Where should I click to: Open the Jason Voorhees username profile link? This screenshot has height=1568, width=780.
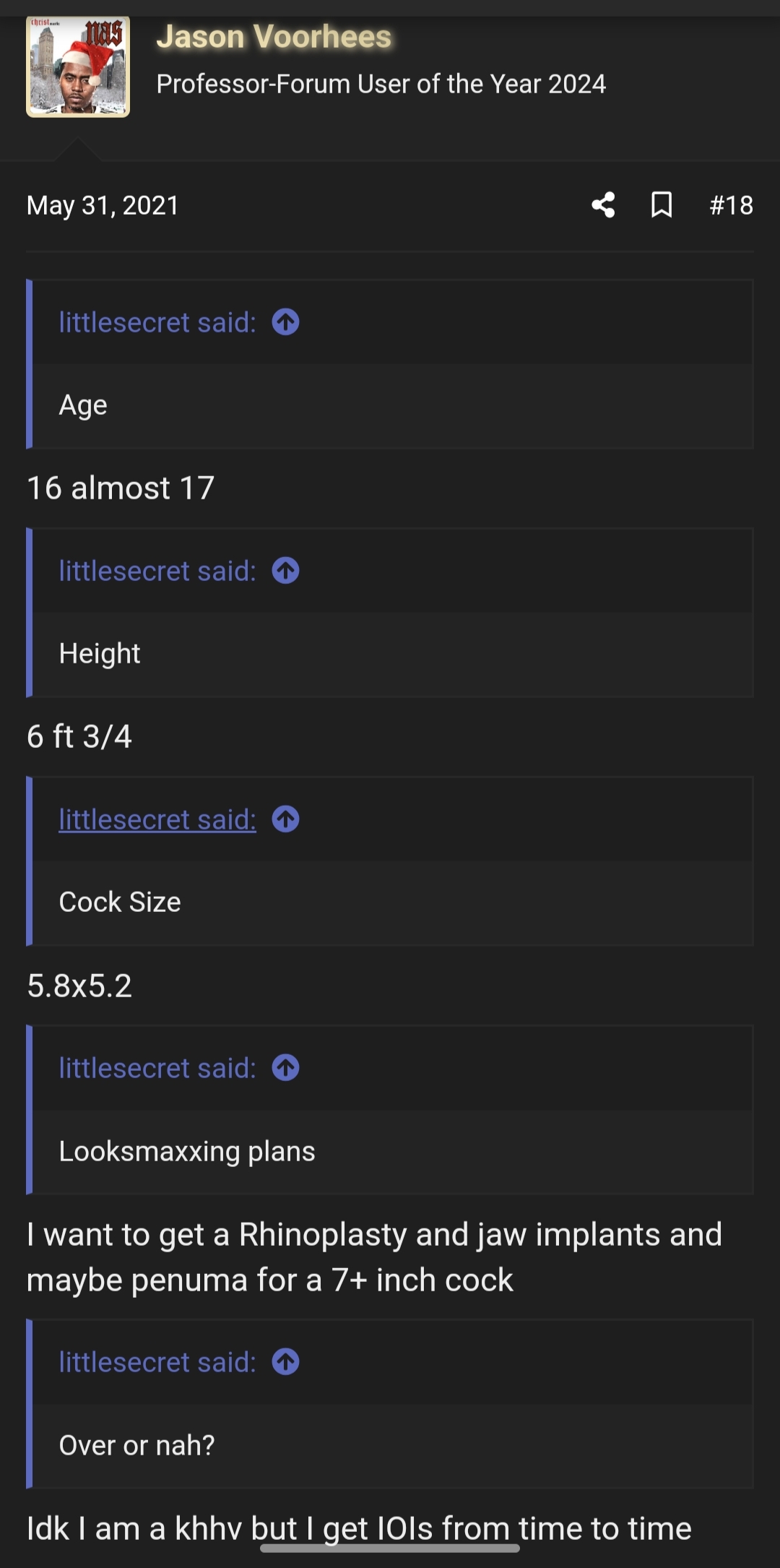[274, 37]
